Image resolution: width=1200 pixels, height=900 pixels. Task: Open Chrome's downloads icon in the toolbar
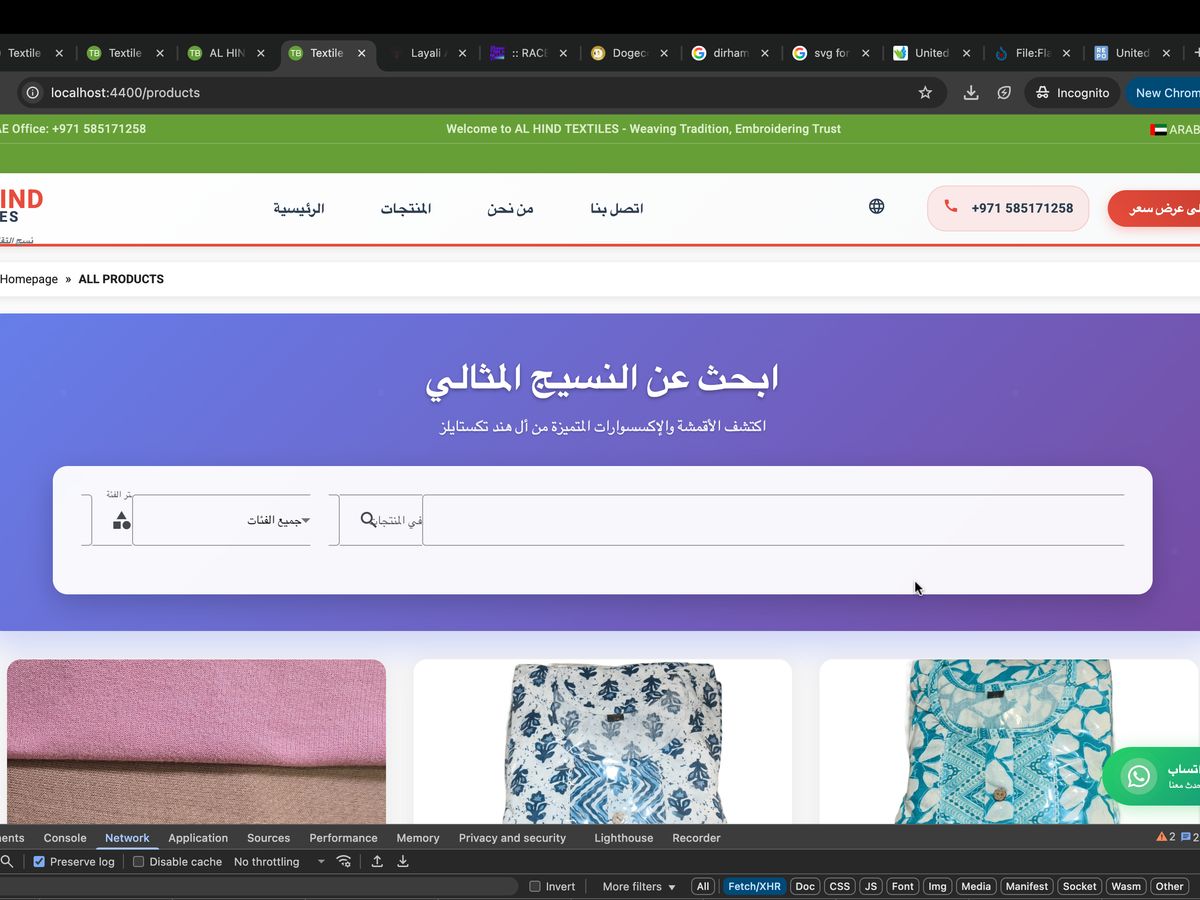tap(969, 92)
